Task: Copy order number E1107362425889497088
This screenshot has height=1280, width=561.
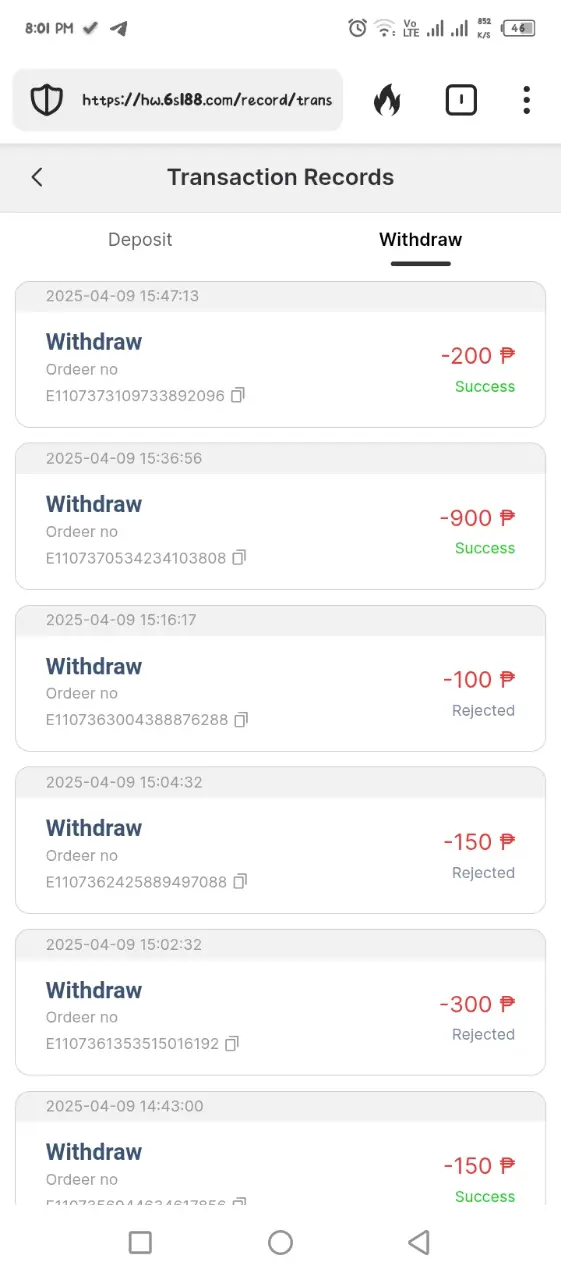Action: (240, 881)
